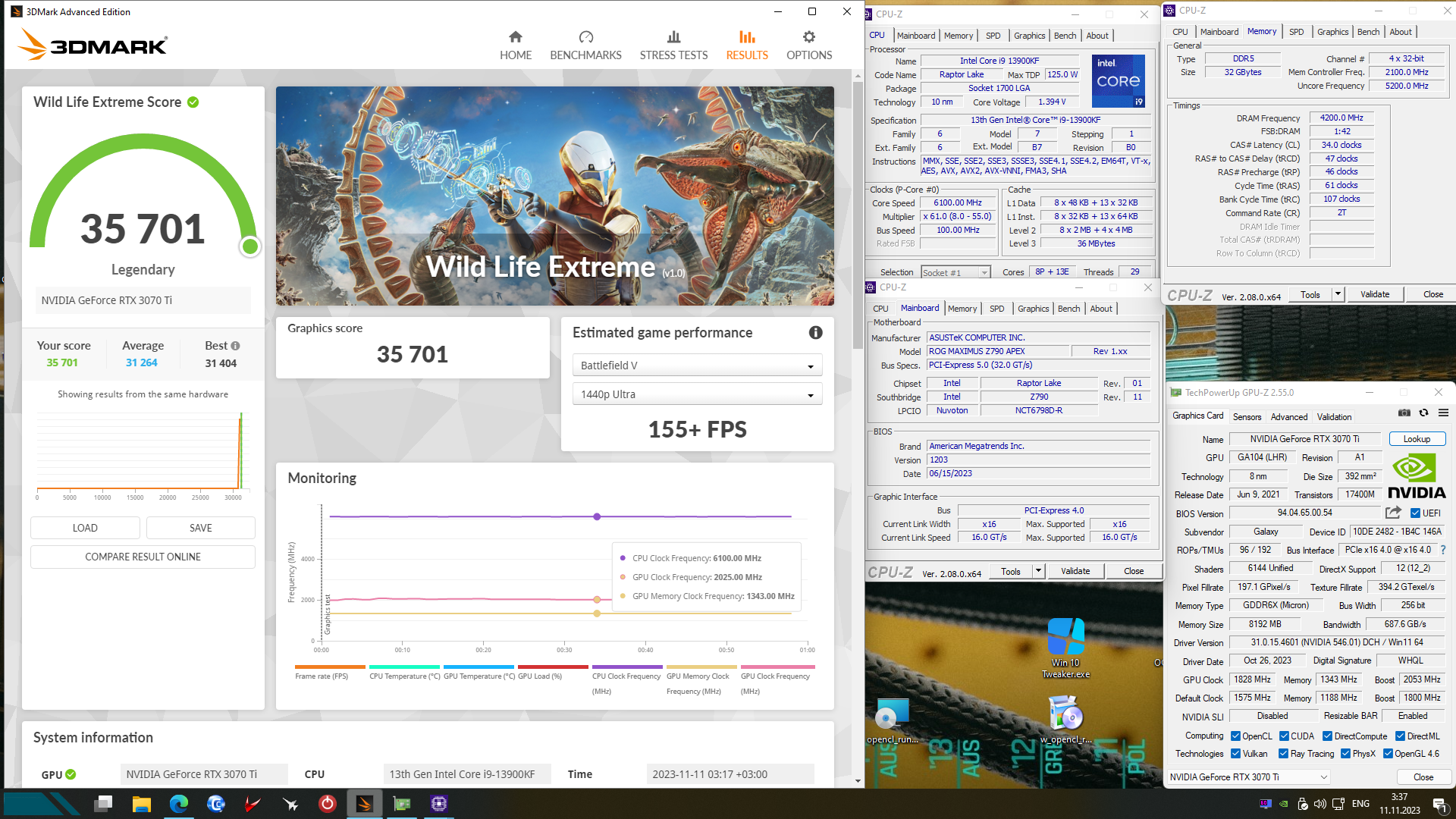Screen dimensions: 1456x819
Task: Click the NVIDIA logo in GPU-Z
Action: pyautogui.click(x=1417, y=475)
